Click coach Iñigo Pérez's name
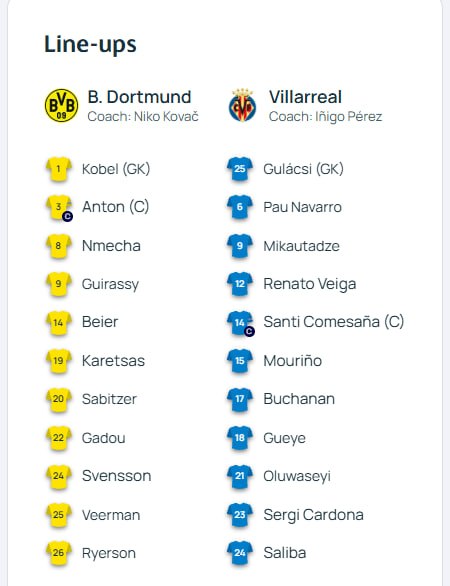 pos(348,117)
